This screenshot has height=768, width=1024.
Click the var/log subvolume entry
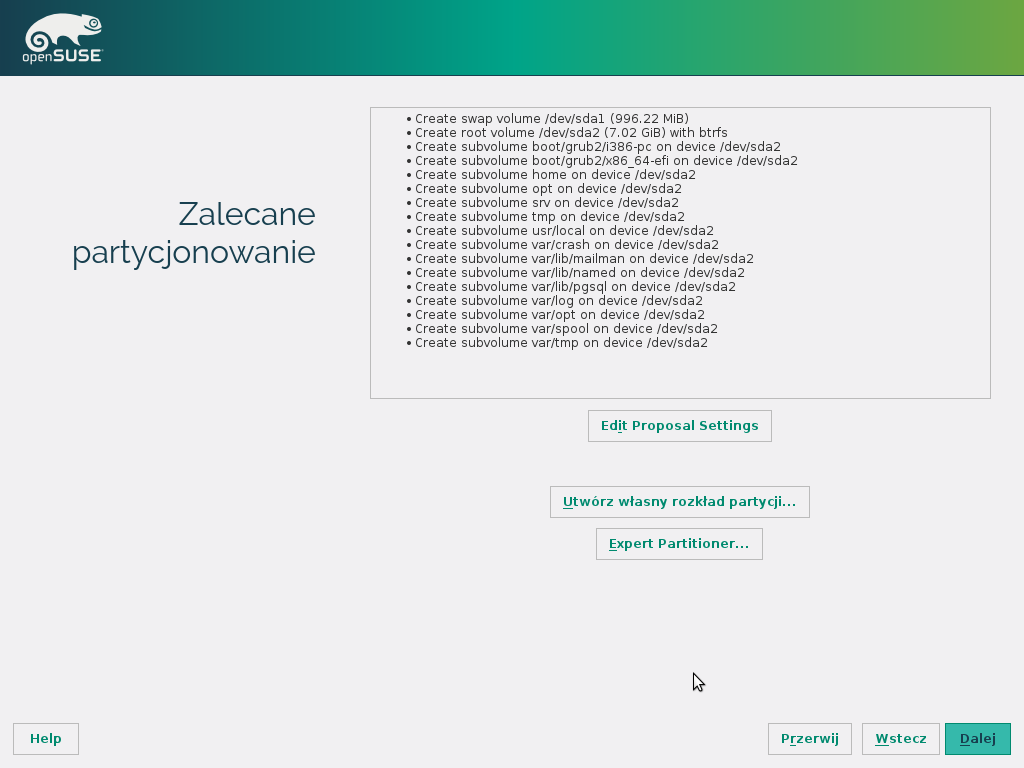point(558,300)
